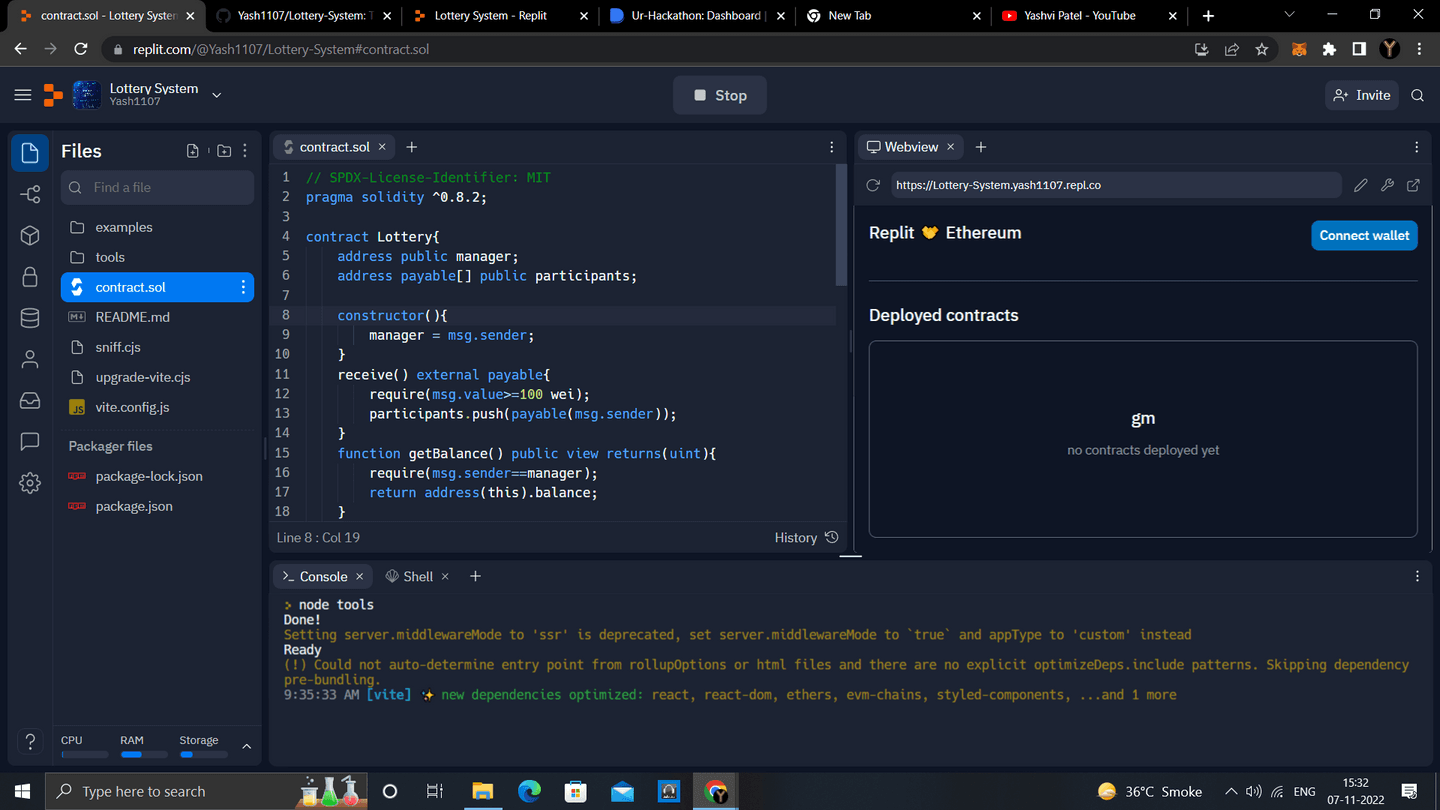Expand the examples folder
This screenshot has width=1440, height=810.
pyautogui.click(x=157, y=227)
